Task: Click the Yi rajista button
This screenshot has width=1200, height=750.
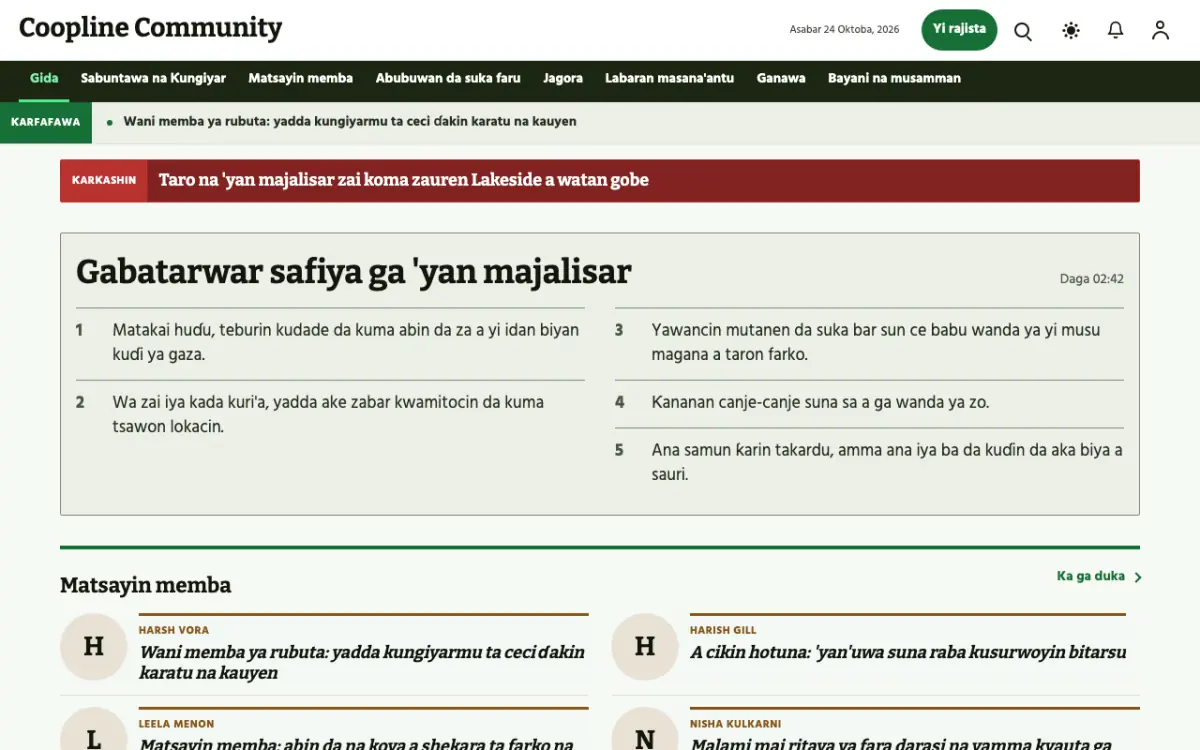Action: coord(959,30)
